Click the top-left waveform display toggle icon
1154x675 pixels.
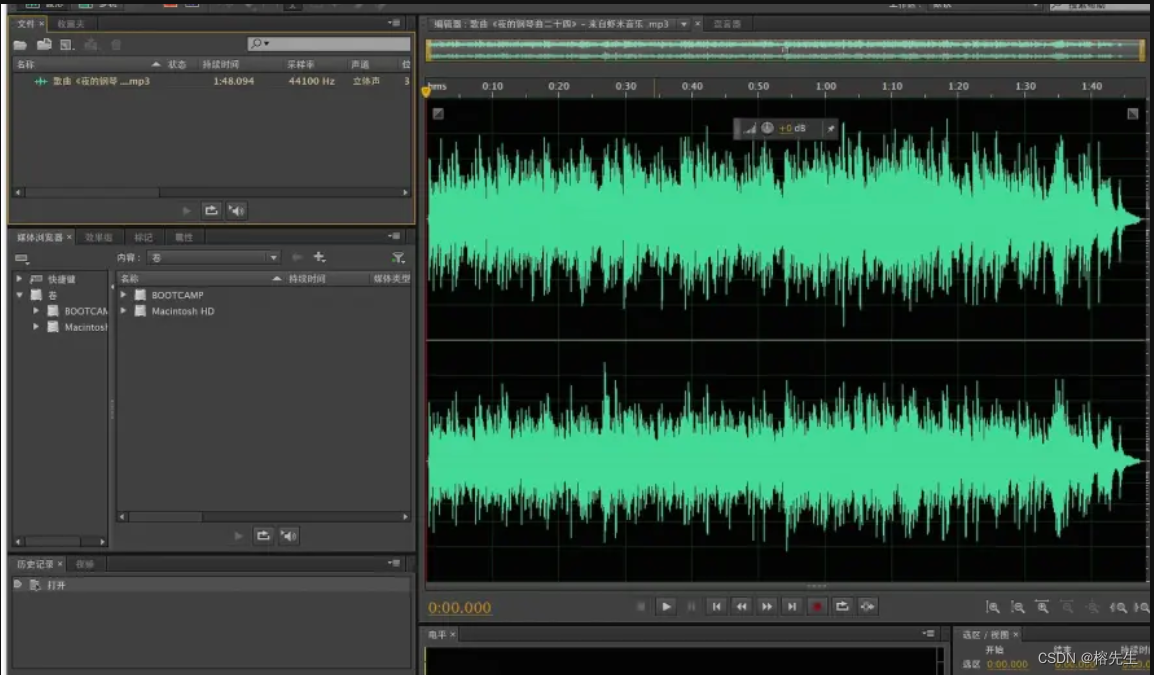[438, 114]
